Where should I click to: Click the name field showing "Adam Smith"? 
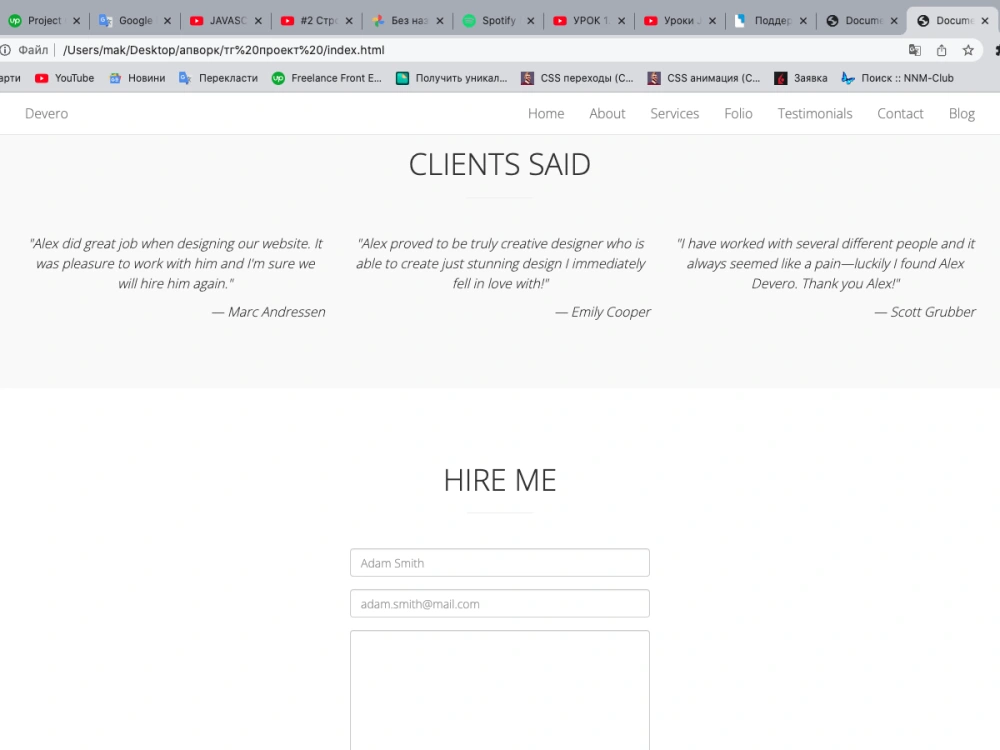pos(499,562)
